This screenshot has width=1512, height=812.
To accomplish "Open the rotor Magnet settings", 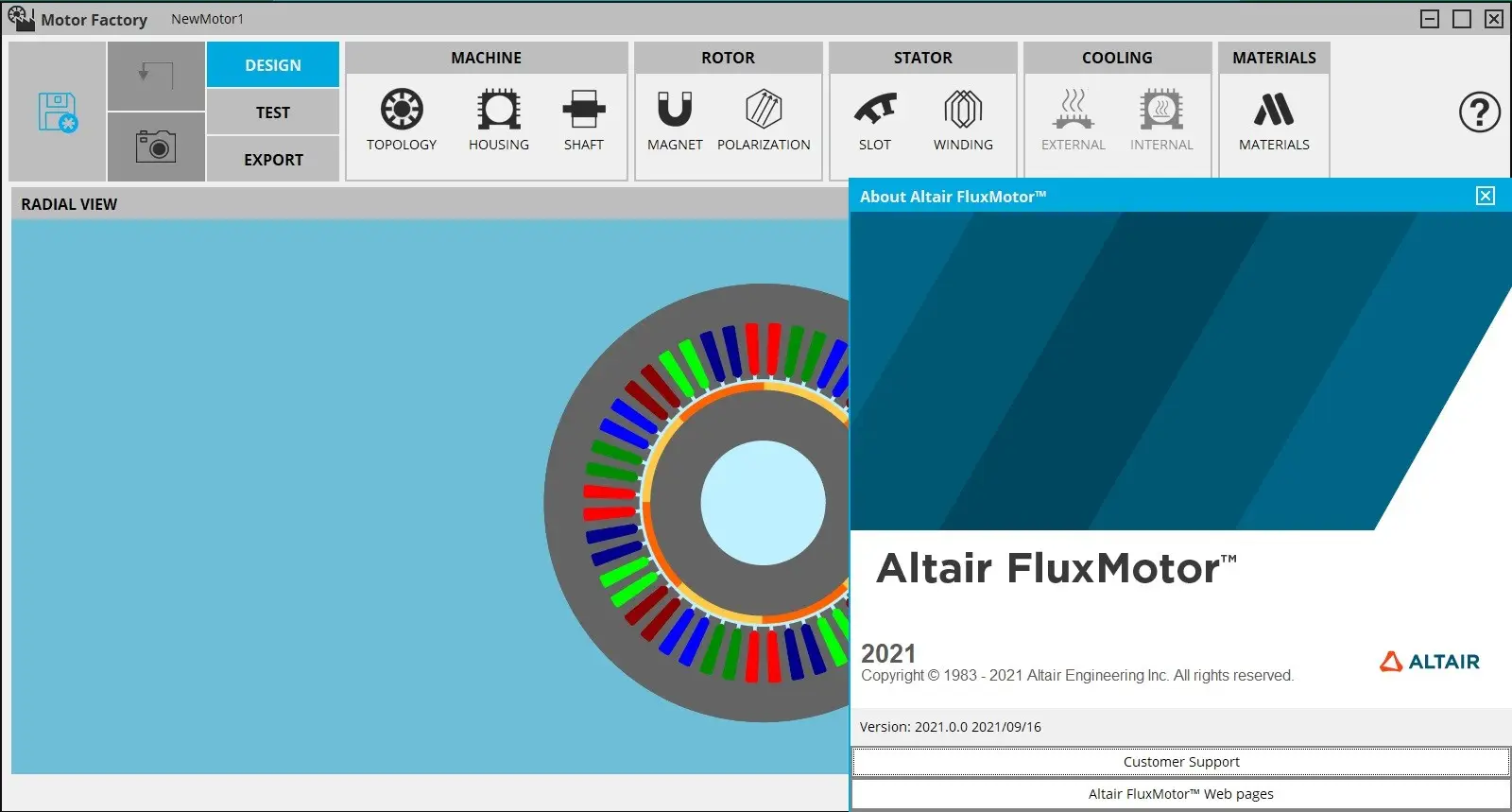I will coord(675,120).
